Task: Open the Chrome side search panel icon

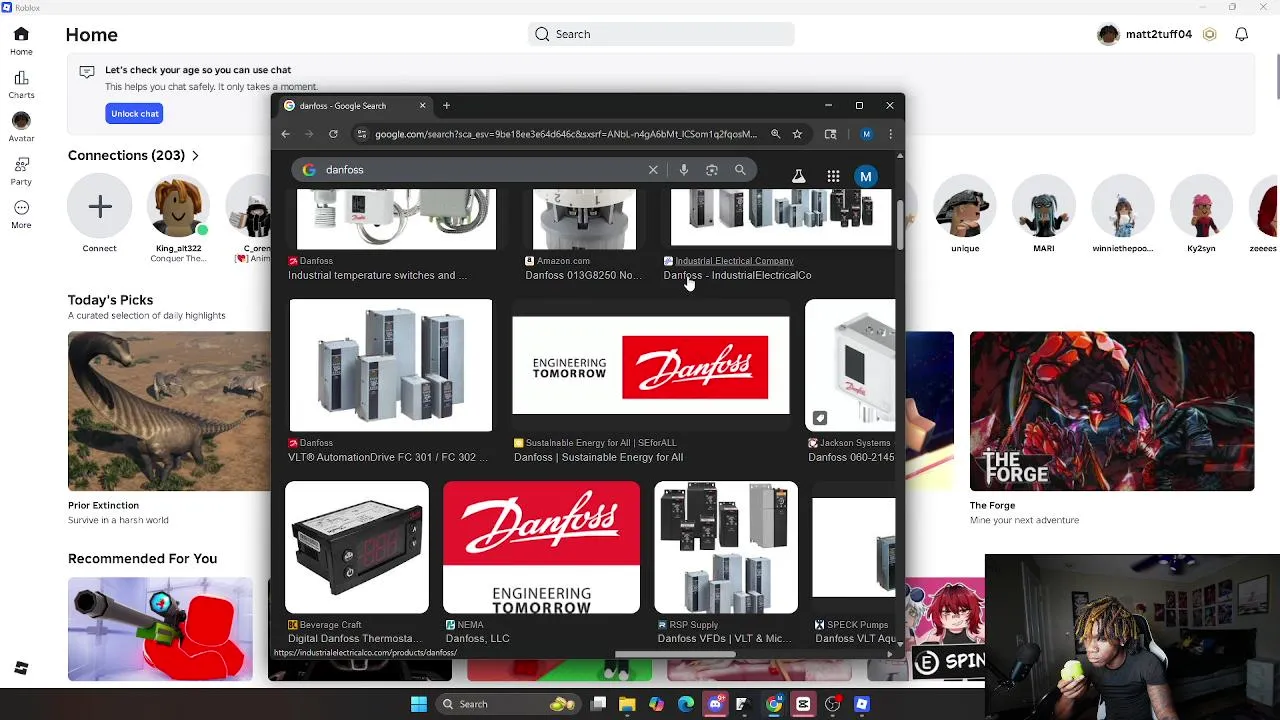Action: click(830, 134)
